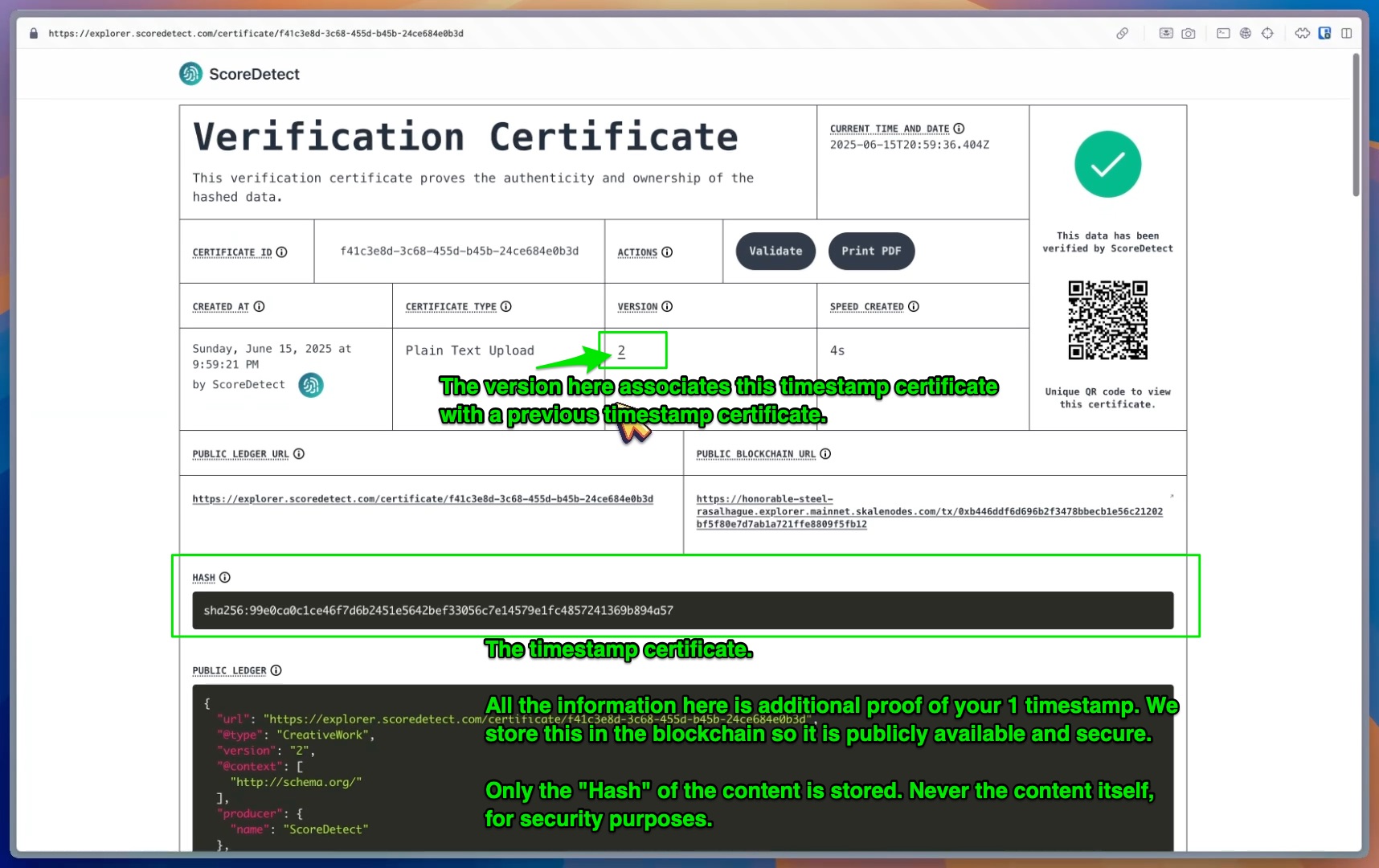The width and height of the screenshot is (1379, 868).
Task: Click info icon next to Actions
Action: (667, 252)
